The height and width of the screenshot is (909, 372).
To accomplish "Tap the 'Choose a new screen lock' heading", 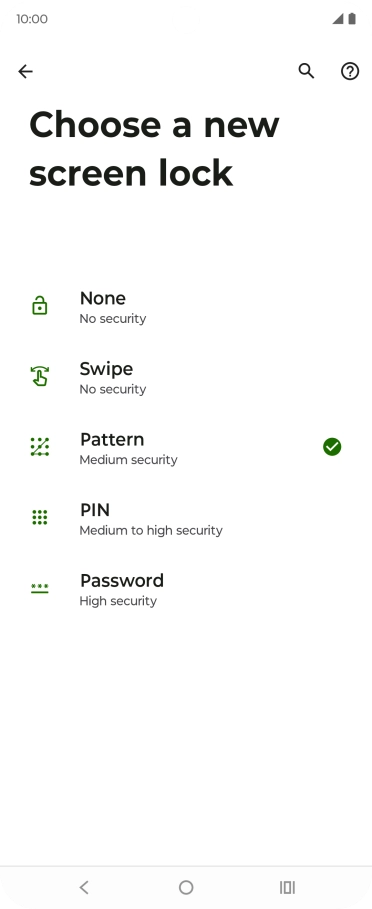I will click(154, 149).
